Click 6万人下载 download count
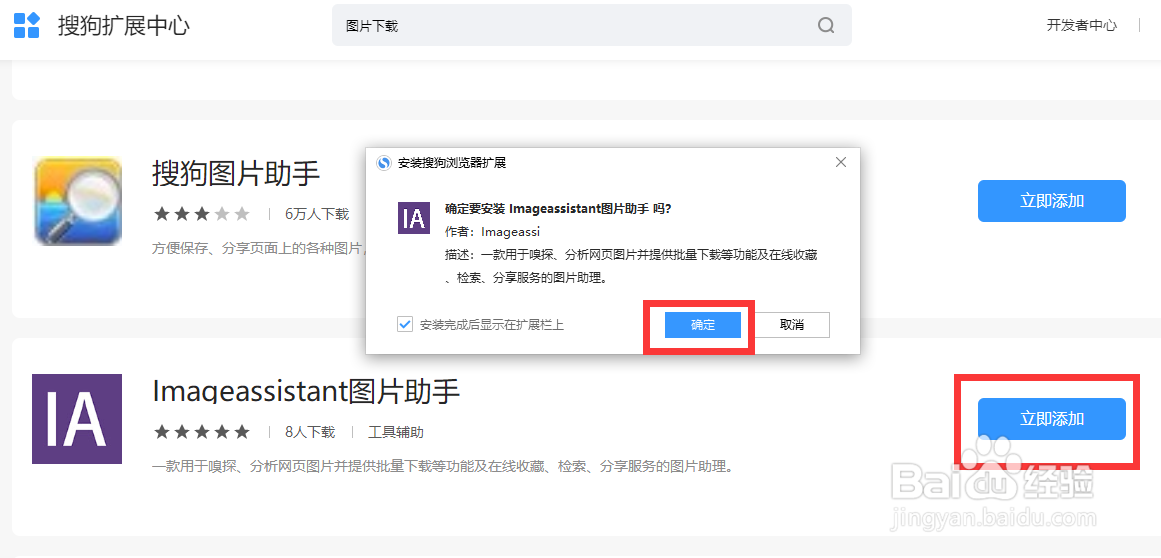 [x=317, y=215]
